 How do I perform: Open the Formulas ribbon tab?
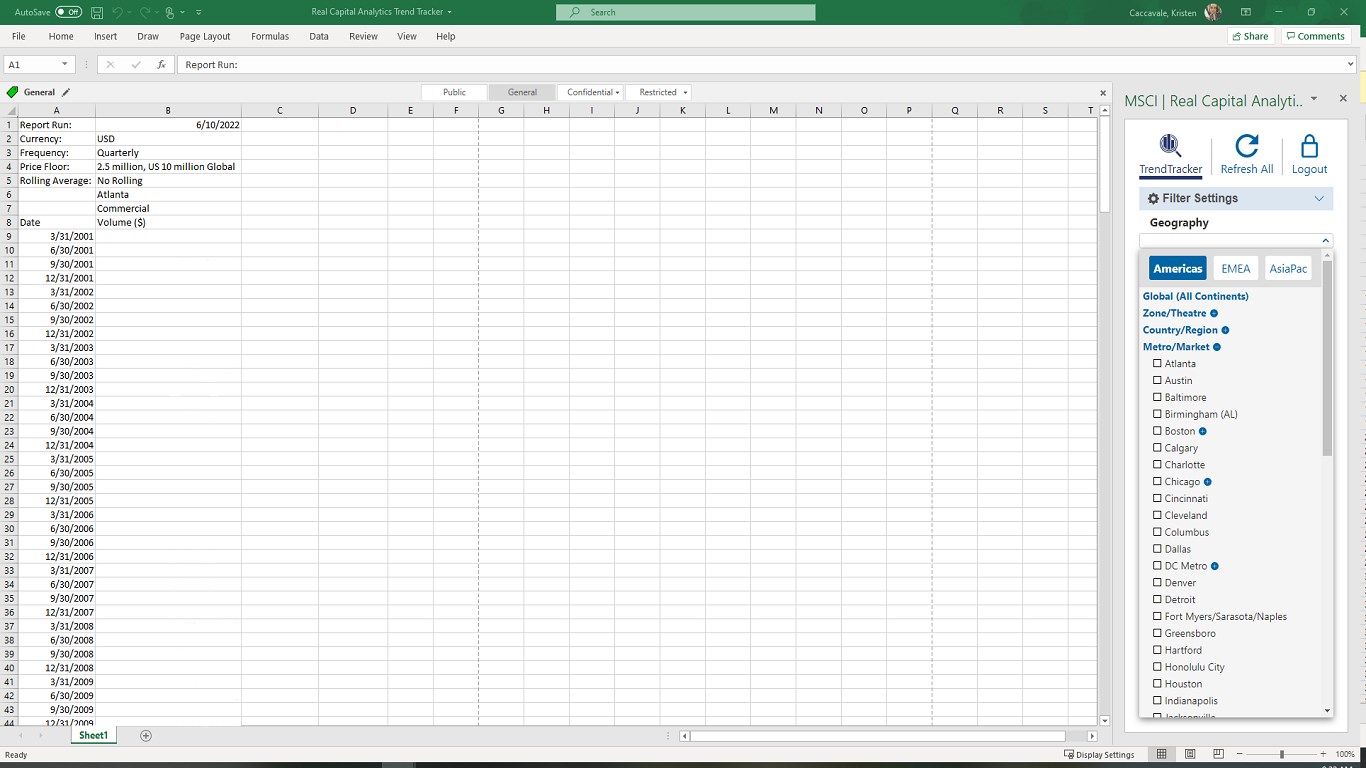tap(270, 36)
